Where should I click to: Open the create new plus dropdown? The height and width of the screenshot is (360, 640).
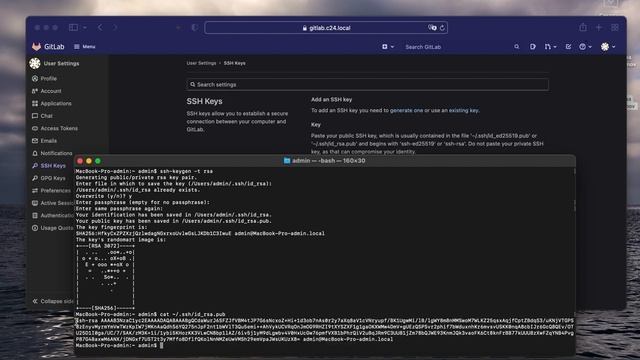tap(388, 47)
